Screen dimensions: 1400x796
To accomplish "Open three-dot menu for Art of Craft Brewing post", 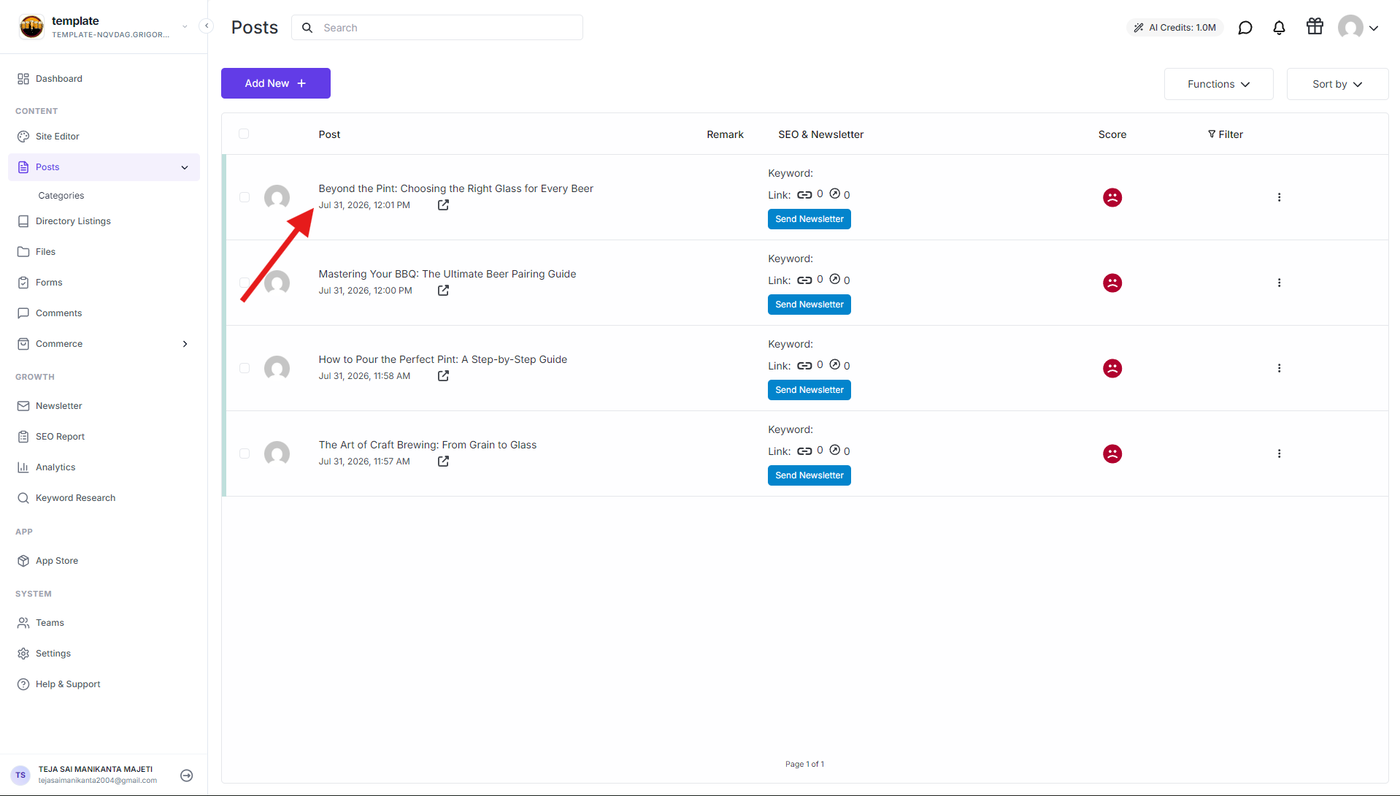I will (1279, 454).
